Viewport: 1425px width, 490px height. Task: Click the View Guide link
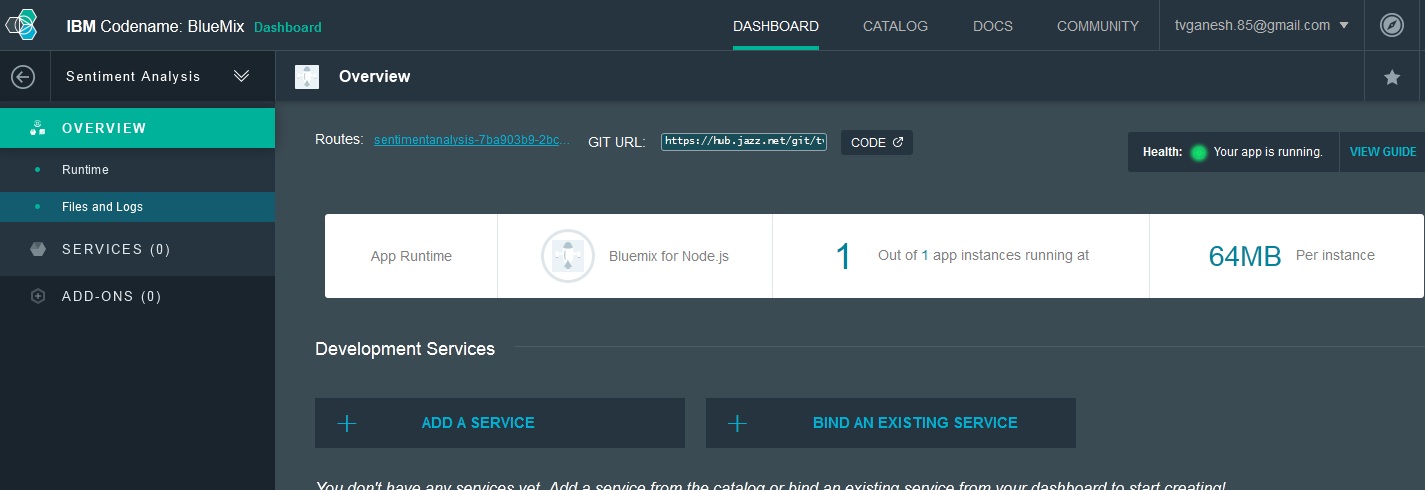tap(1382, 152)
